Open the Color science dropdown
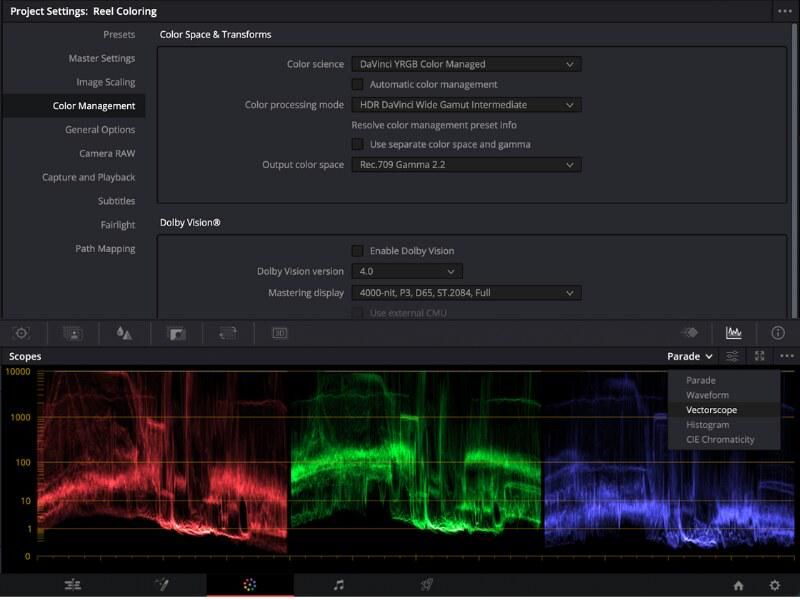This screenshot has height=600, width=800. [x=466, y=63]
